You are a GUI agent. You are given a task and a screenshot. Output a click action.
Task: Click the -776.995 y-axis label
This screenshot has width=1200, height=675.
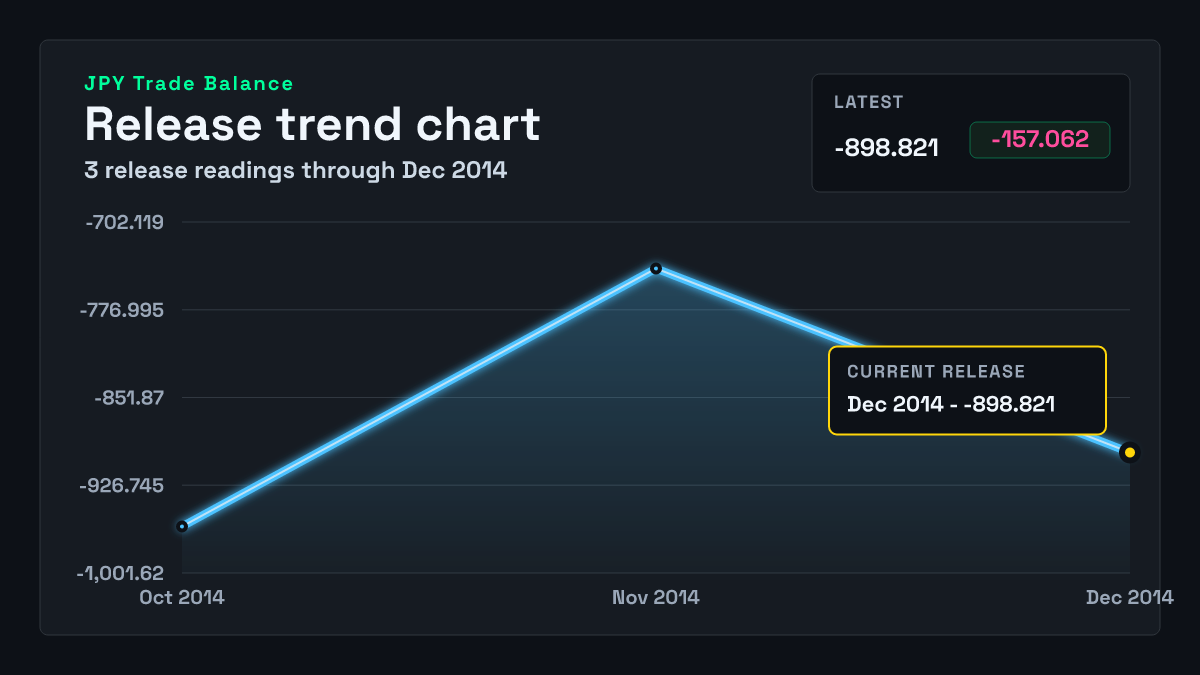122,310
